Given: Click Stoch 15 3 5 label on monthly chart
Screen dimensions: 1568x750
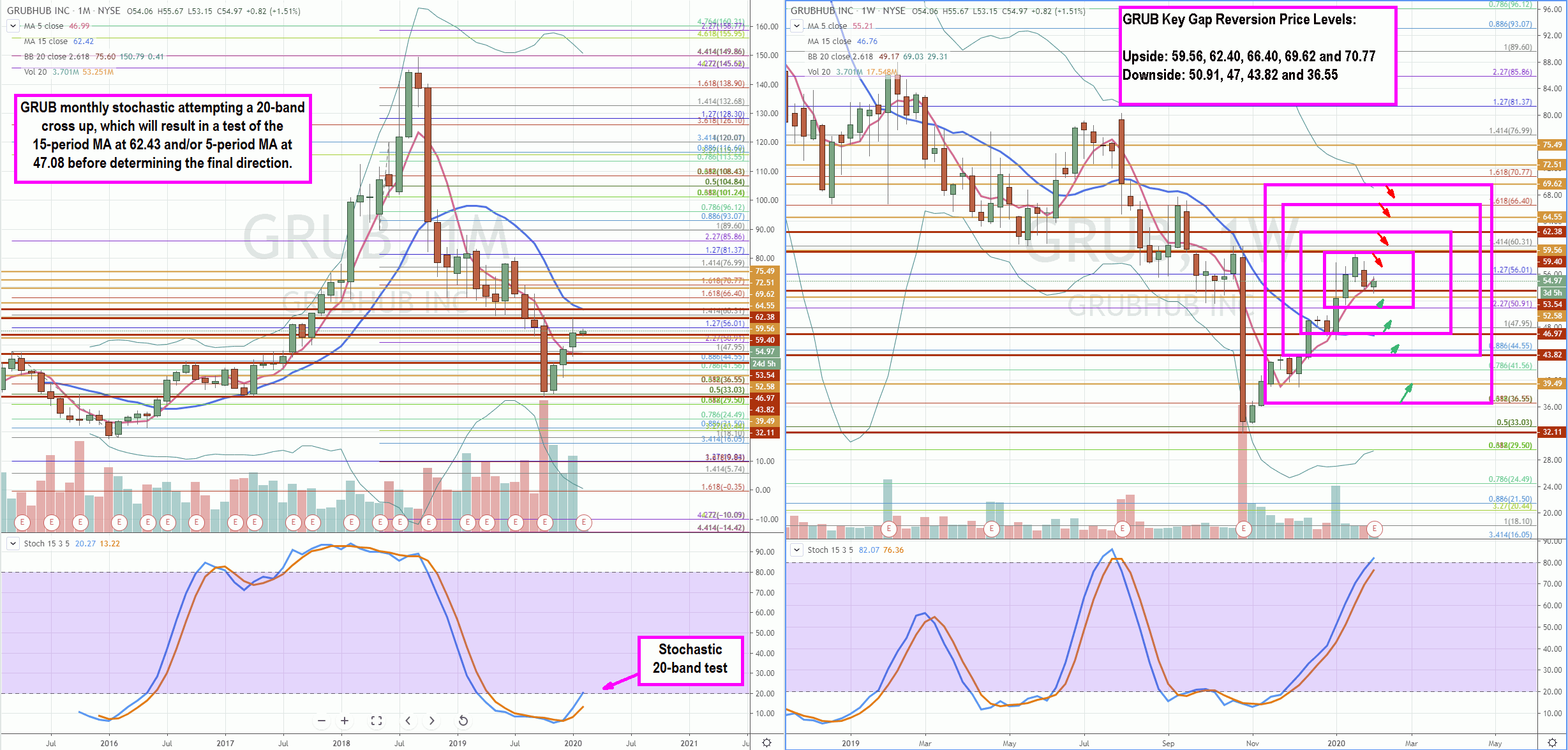Looking at the screenshot, I should (x=47, y=544).
